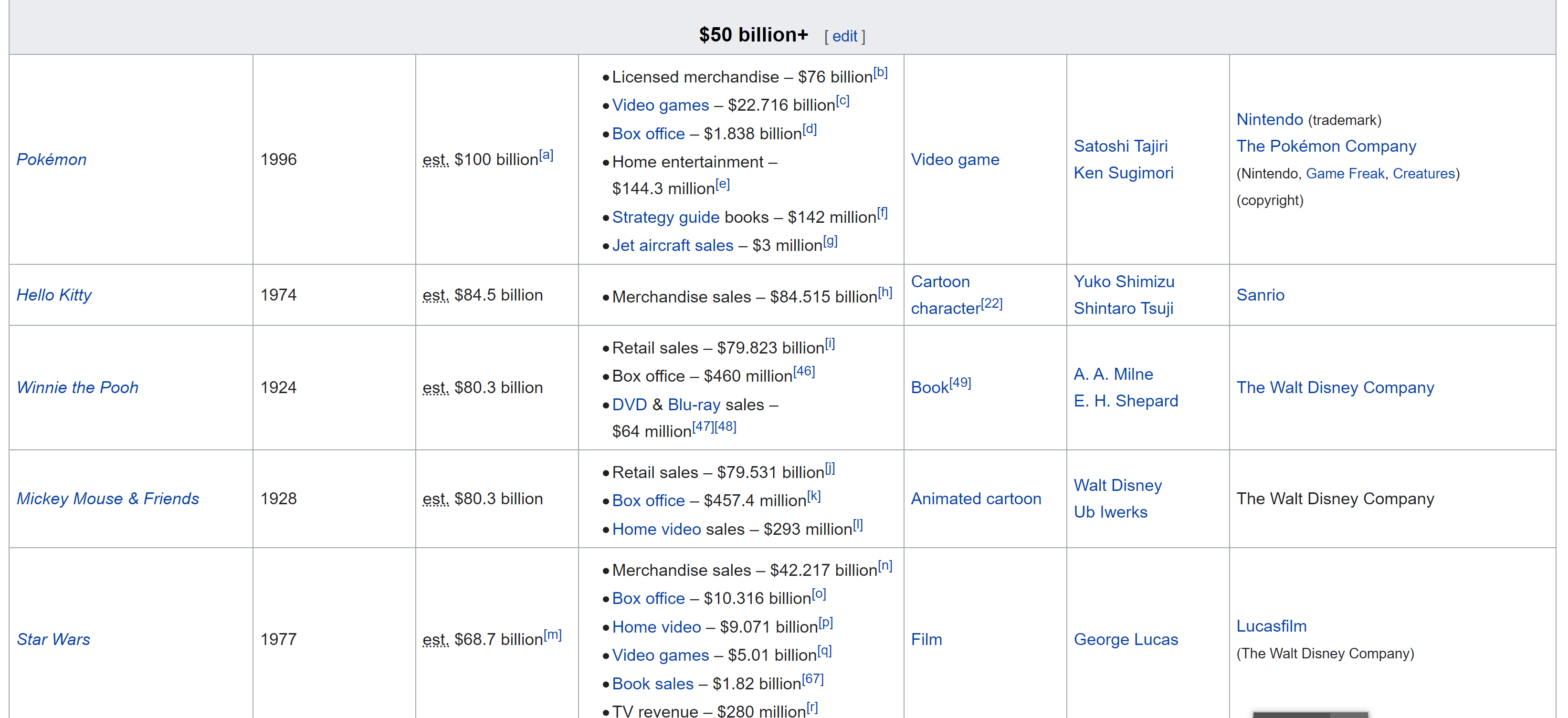
Task: Click the est. abbreviation before $84.5 billion
Action: click(436, 295)
